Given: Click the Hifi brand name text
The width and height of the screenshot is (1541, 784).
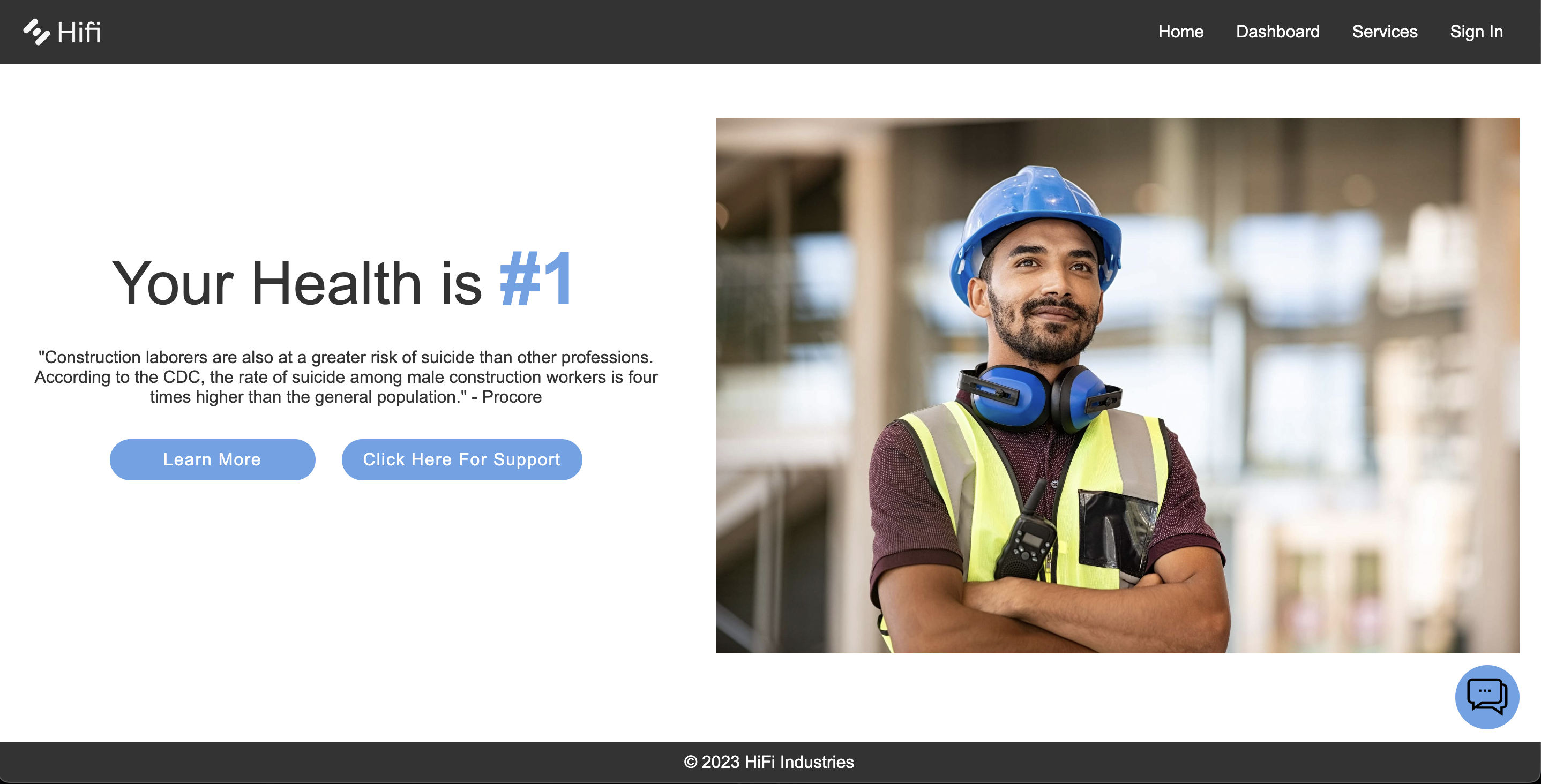Looking at the screenshot, I should (x=79, y=32).
